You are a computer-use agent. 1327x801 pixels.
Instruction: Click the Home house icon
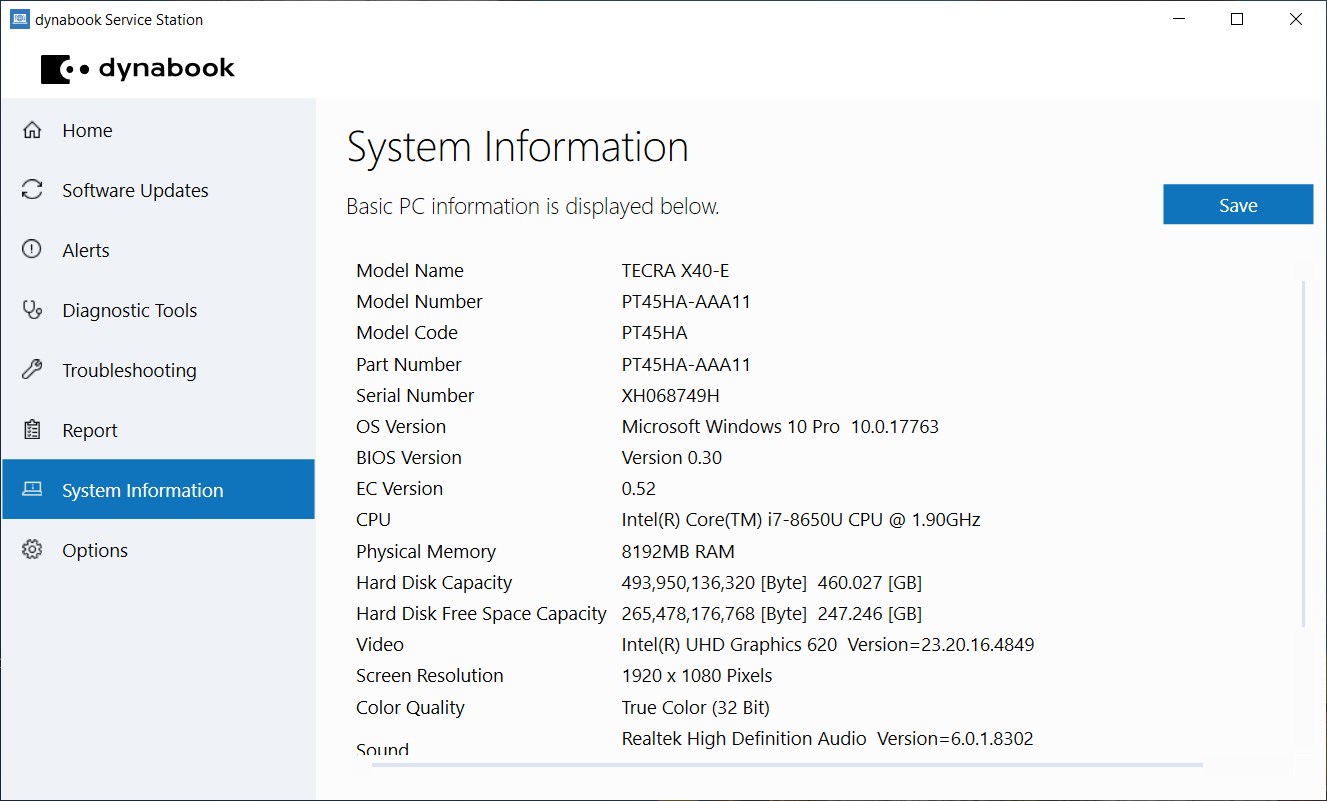(32, 130)
